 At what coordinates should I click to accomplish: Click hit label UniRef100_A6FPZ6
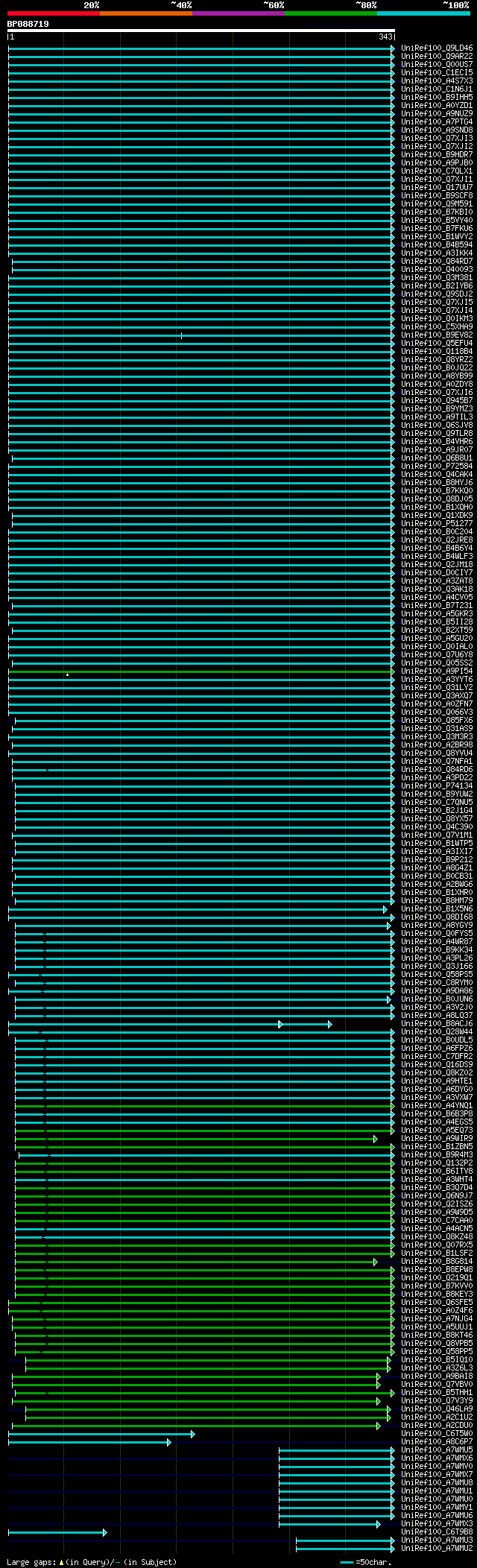[437, 1048]
